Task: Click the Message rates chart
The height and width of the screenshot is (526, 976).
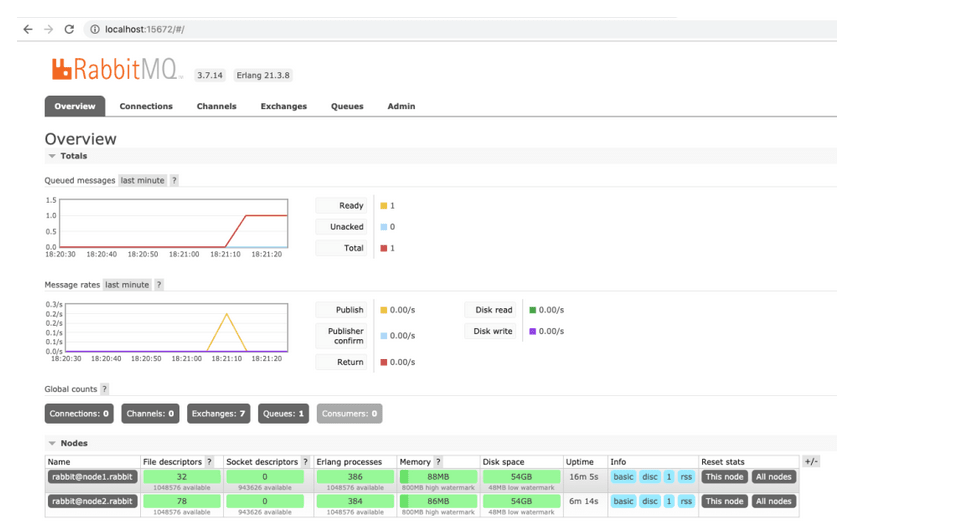Action: (176, 327)
